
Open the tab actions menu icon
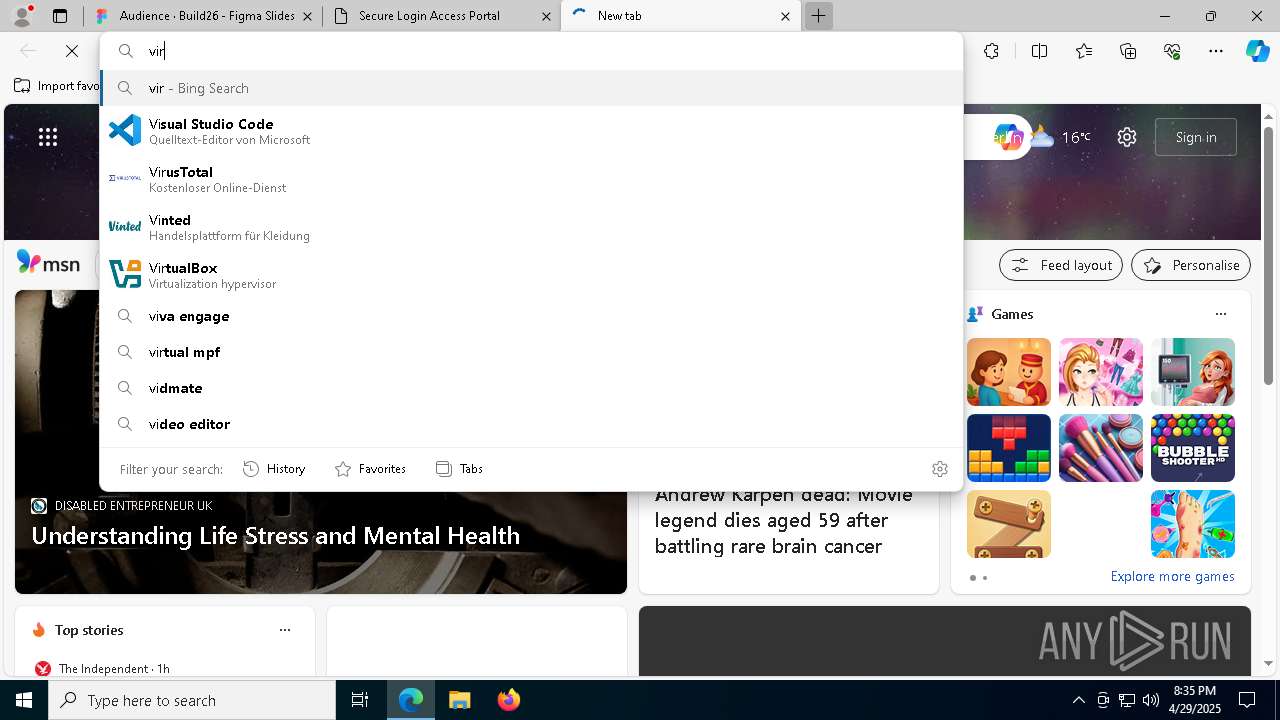point(60,16)
